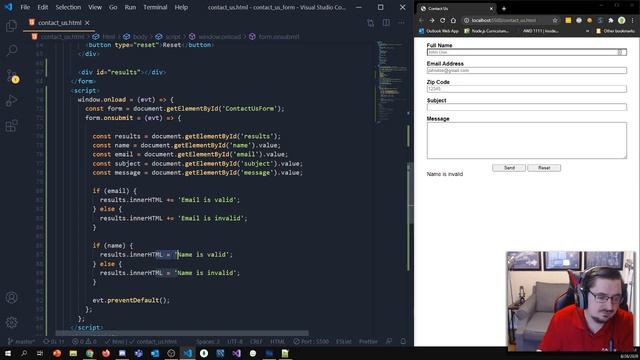The image size is (640, 360).
Task: Open the Other bookmarks folder
Action: coord(616,31)
